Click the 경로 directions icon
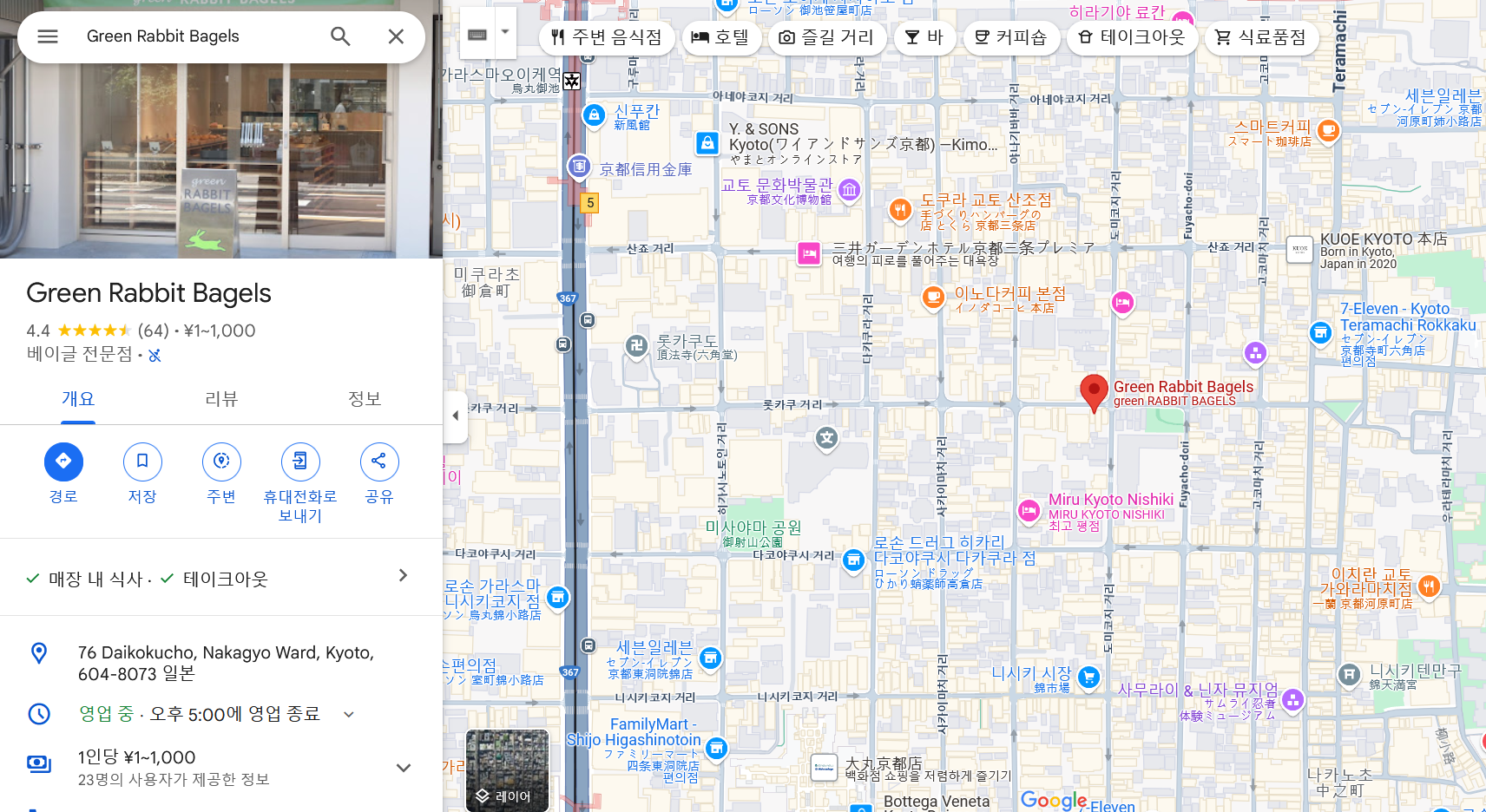The height and width of the screenshot is (812, 1486). [63, 462]
